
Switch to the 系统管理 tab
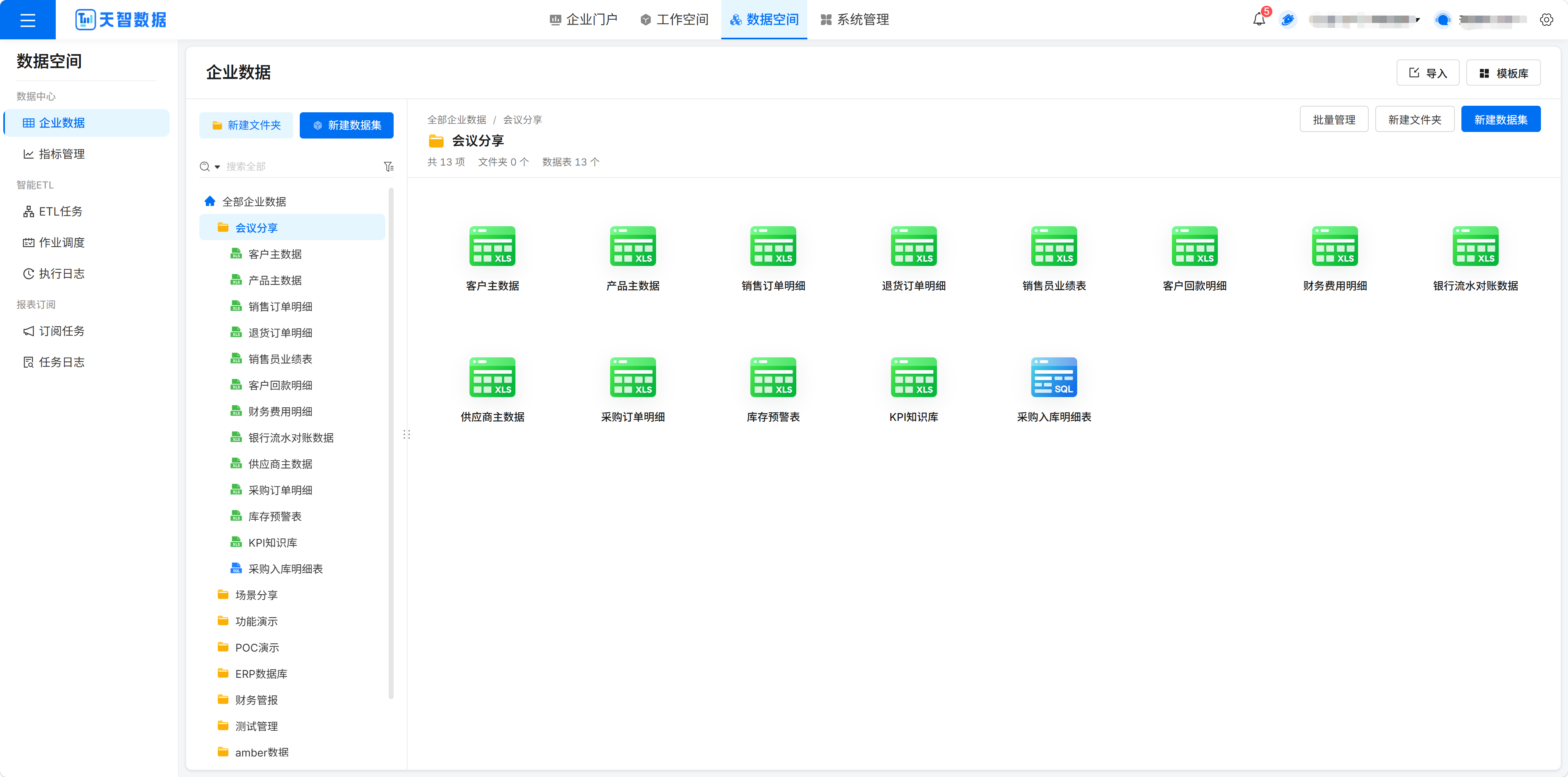(855, 20)
